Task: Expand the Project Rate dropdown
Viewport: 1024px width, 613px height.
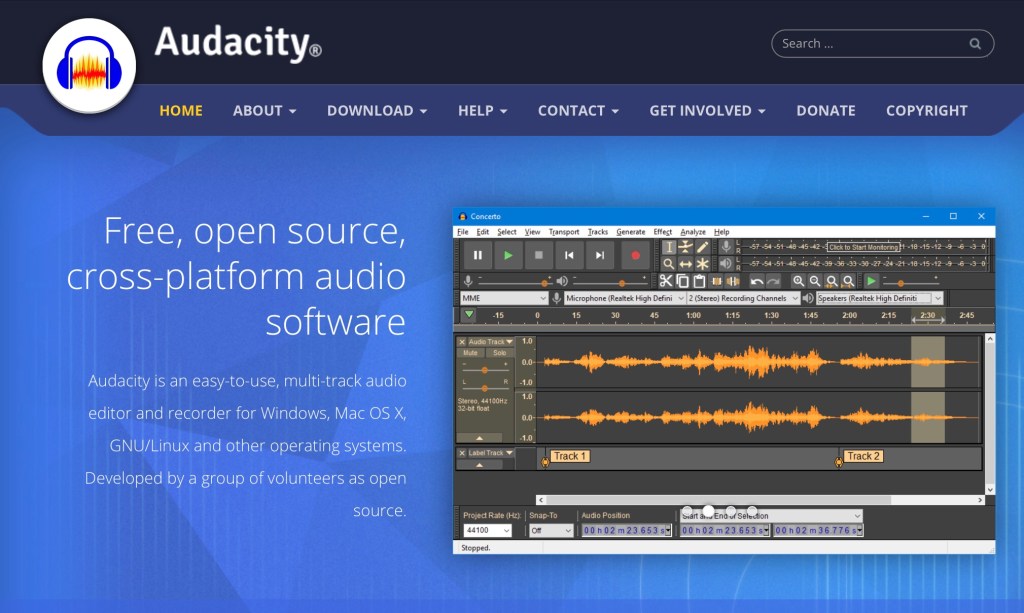Action: 505,531
